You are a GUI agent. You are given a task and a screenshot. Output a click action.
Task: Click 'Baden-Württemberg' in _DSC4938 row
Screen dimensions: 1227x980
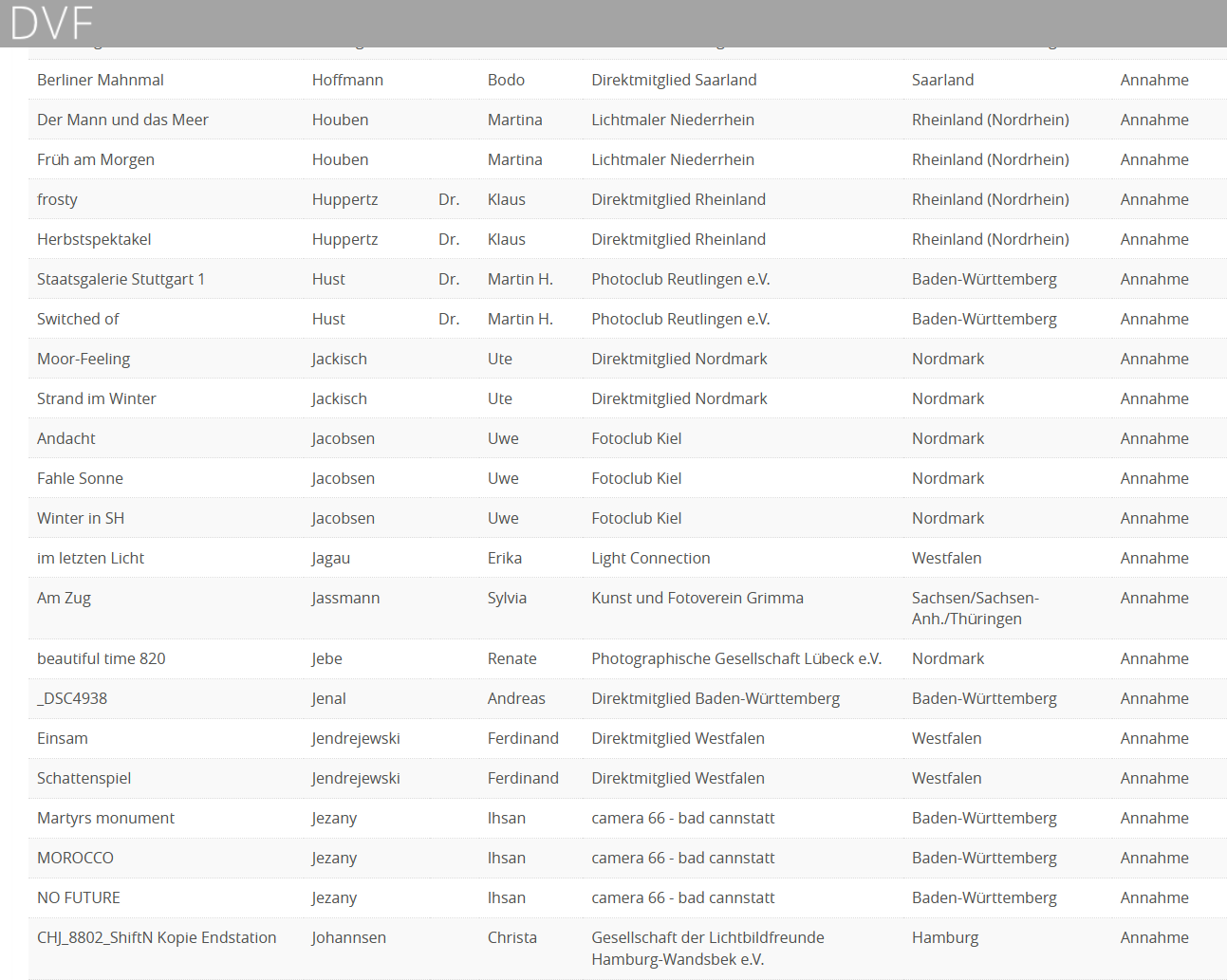[984, 698]
